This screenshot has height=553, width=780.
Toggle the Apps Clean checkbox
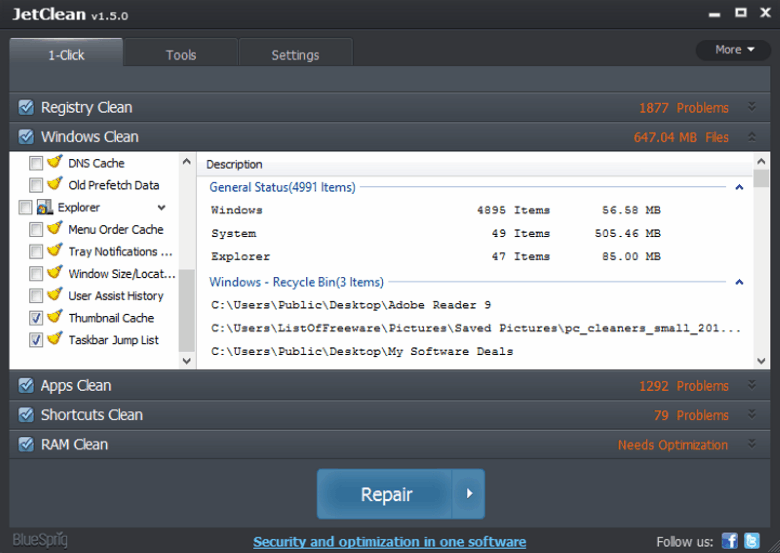tap(26, 385)
